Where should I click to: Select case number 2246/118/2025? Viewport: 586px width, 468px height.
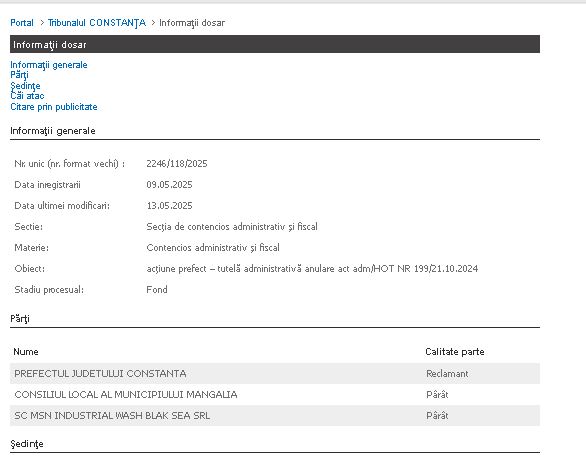[177, 164]
